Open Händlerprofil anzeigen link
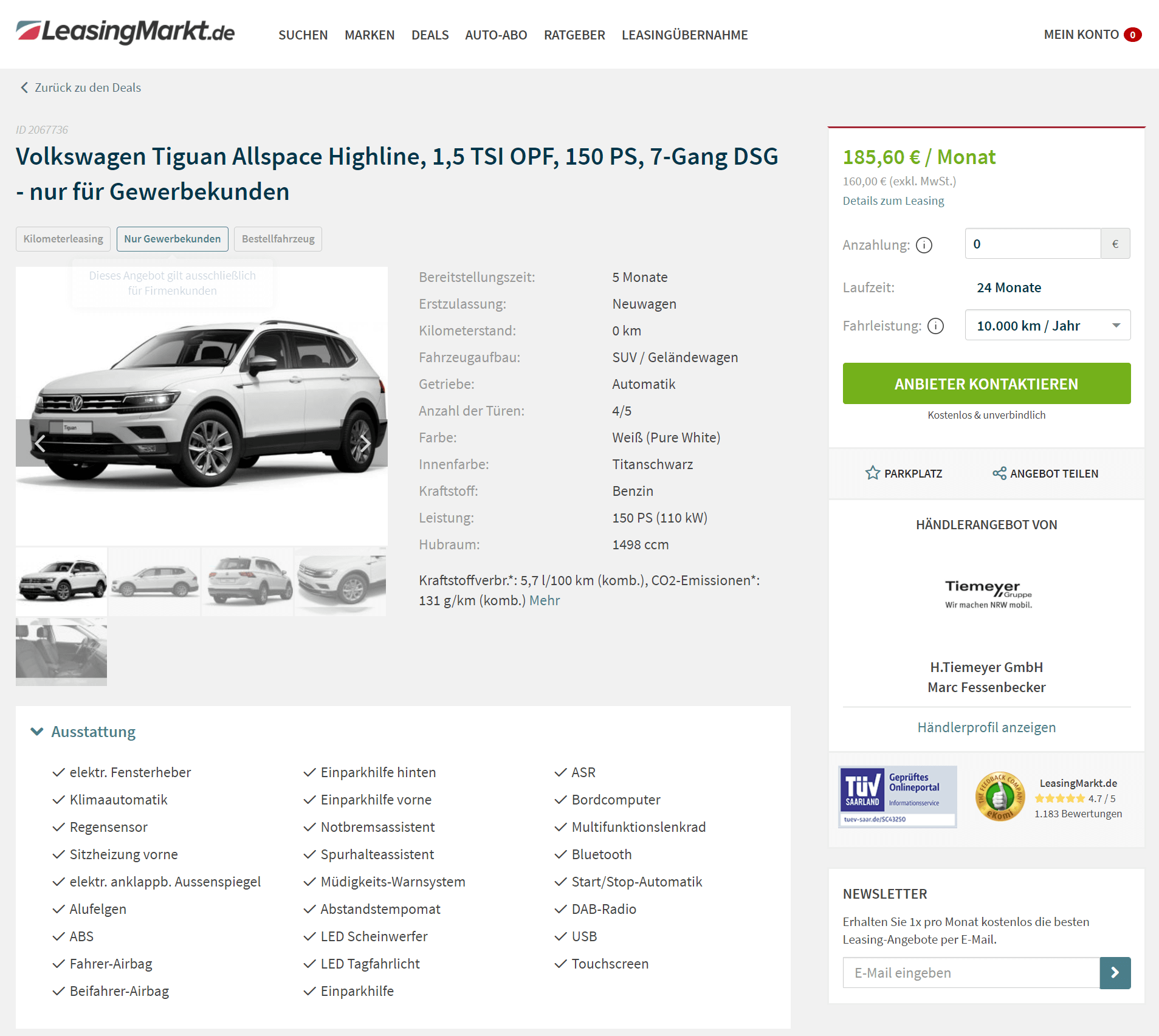 tap(986, 727)
